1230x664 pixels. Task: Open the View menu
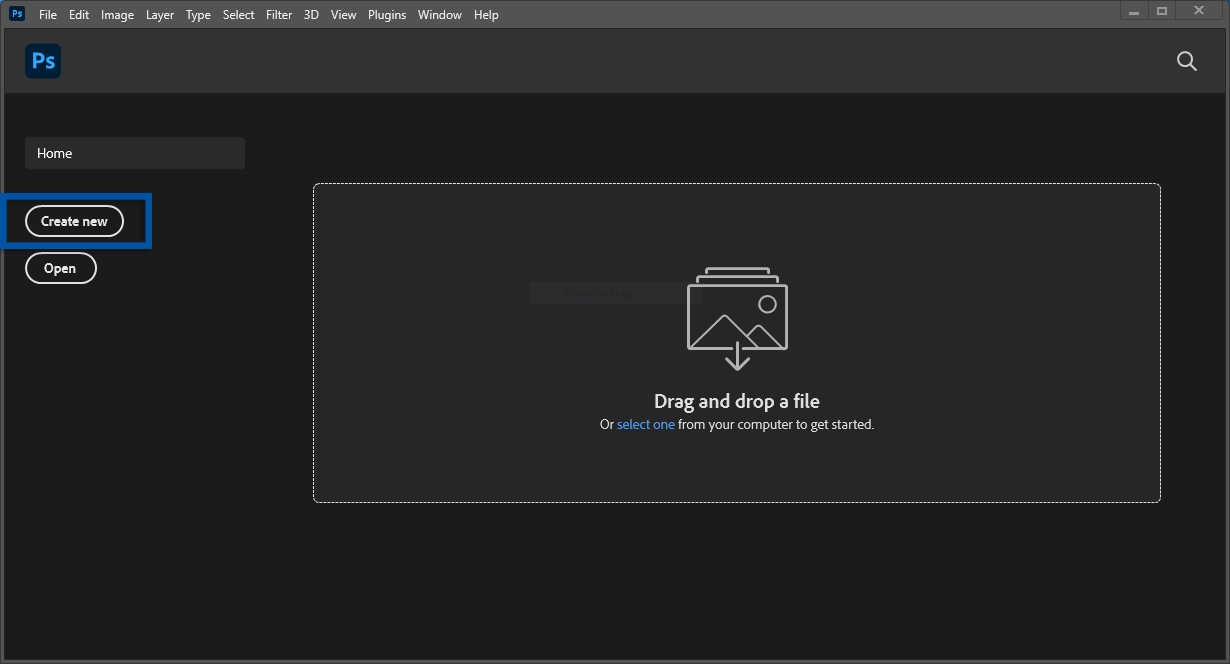click(343, 14)
